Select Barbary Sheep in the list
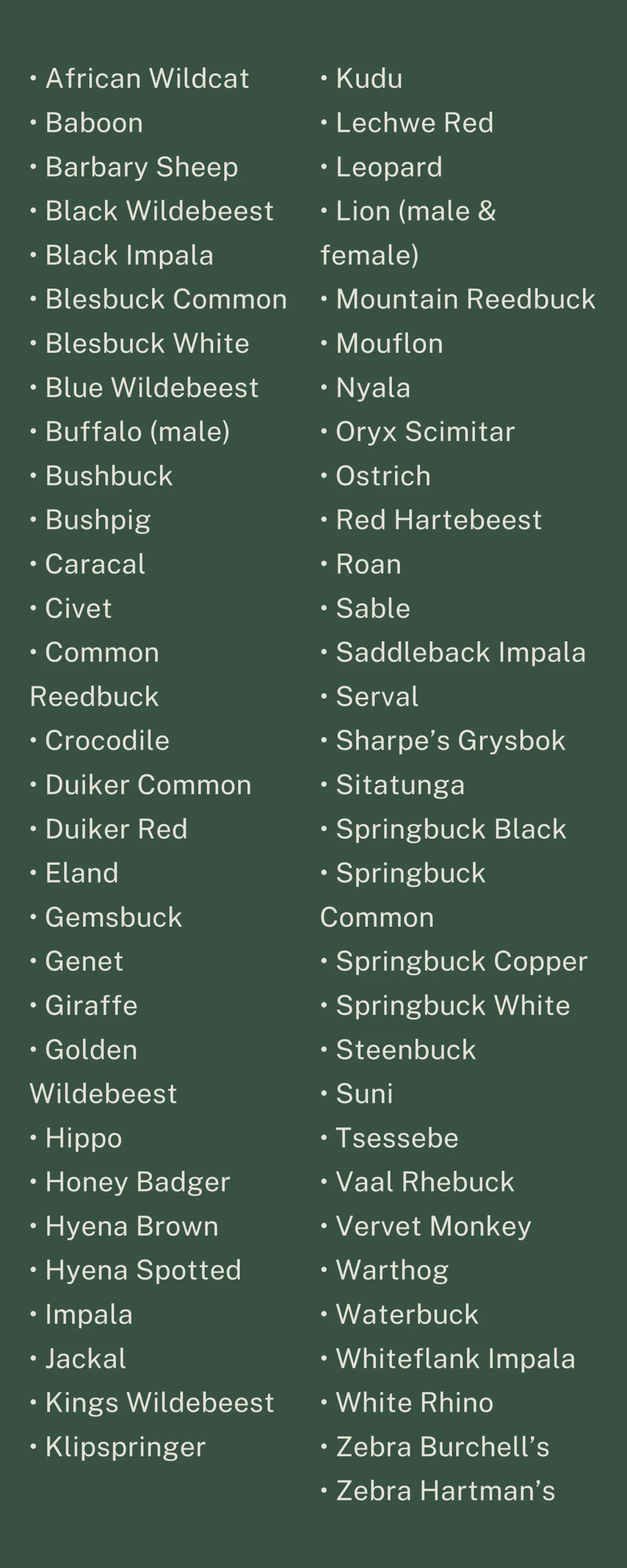Image resolution: width=627 pixels, height=1568 pixels. click(142, 167)
